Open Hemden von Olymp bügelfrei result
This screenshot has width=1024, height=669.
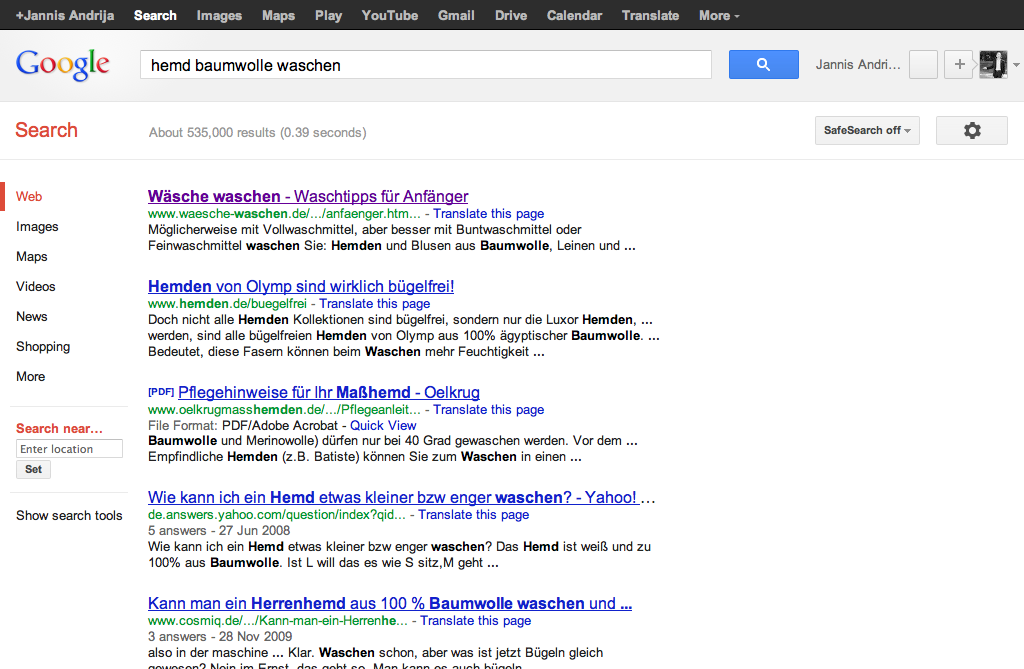tap(301, 286)
